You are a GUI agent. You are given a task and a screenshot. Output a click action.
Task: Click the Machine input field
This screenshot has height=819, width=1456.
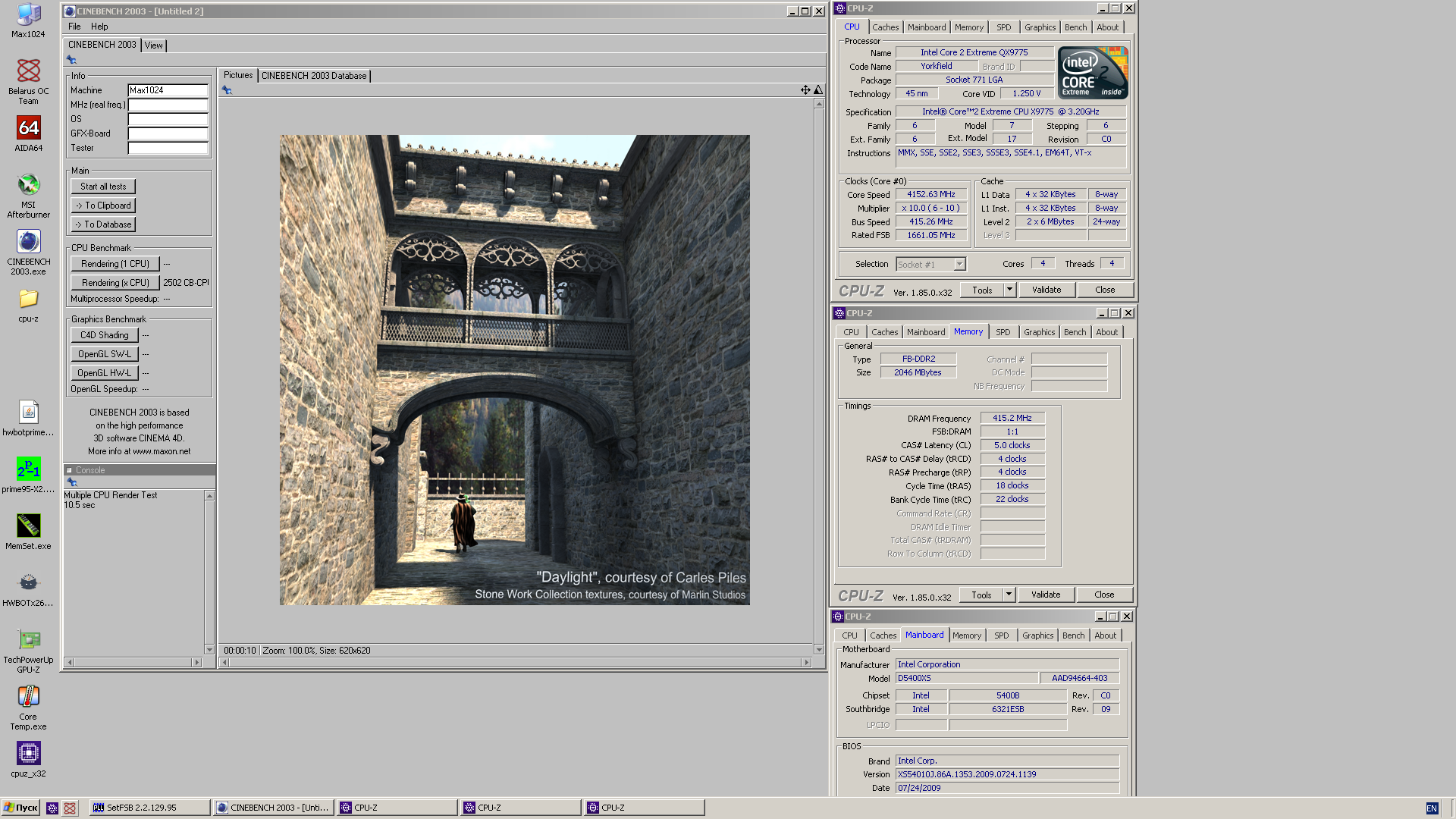click(x=168, y=90)
